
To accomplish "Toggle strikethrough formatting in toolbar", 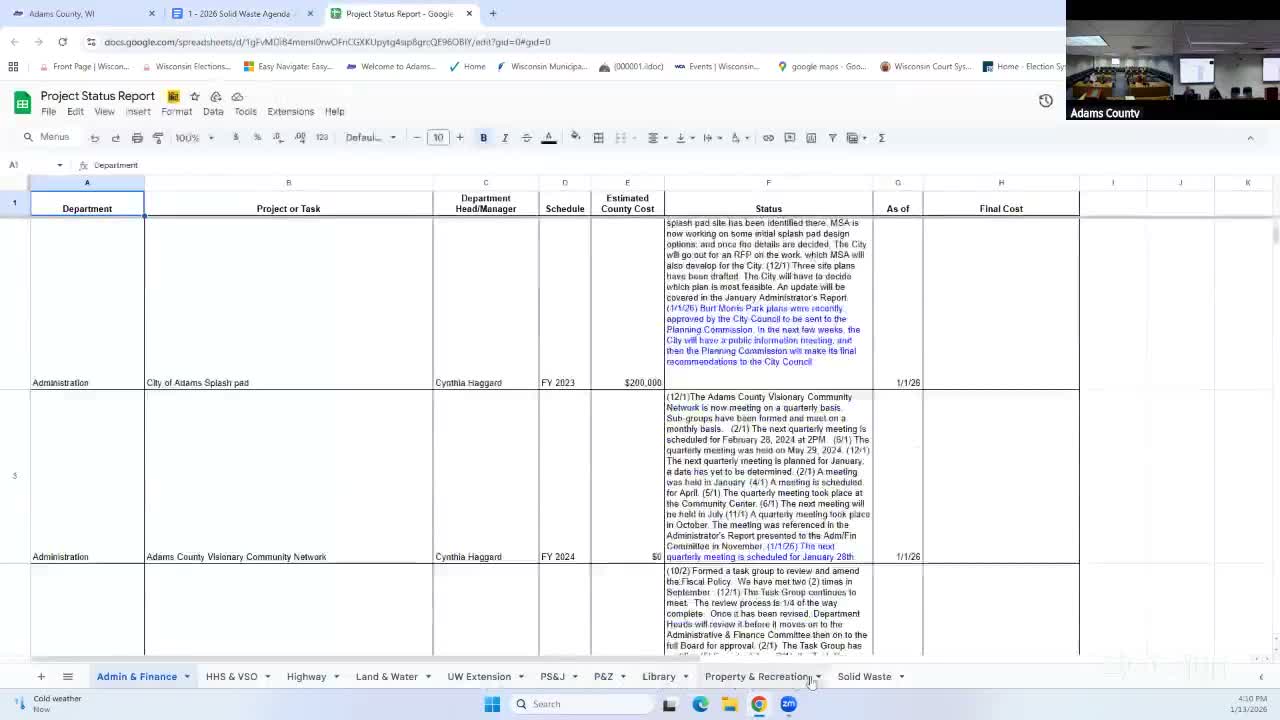I will [x=526, y=138].
